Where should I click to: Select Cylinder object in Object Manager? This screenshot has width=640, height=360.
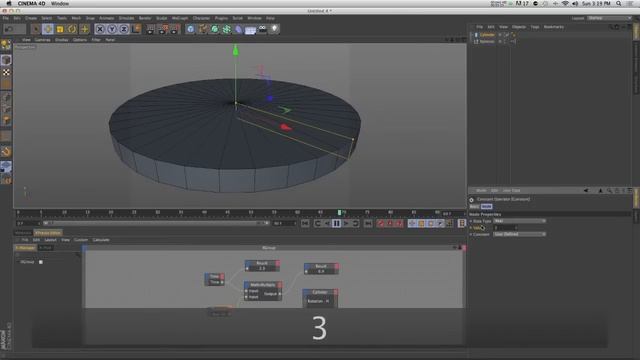(x=487, y=35)
